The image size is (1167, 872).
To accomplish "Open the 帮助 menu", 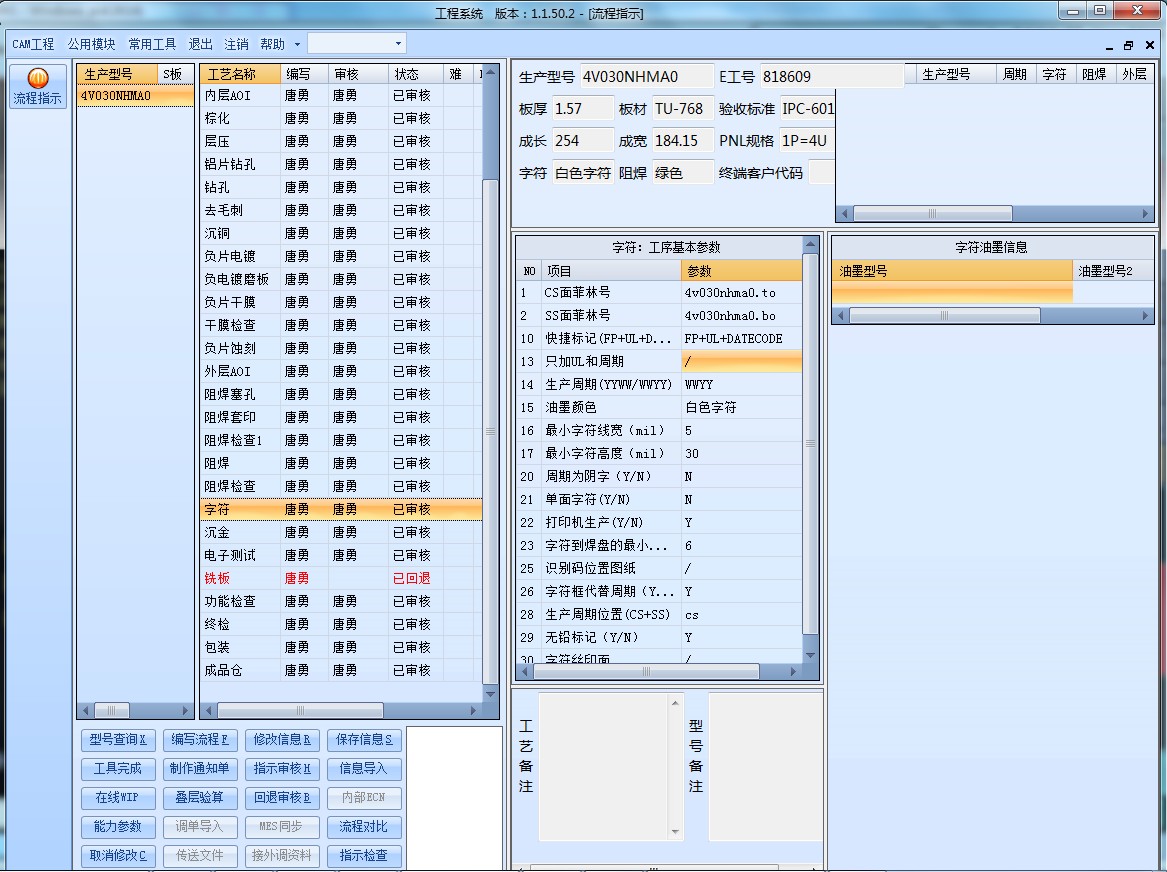I will click(x=272, y=44).
